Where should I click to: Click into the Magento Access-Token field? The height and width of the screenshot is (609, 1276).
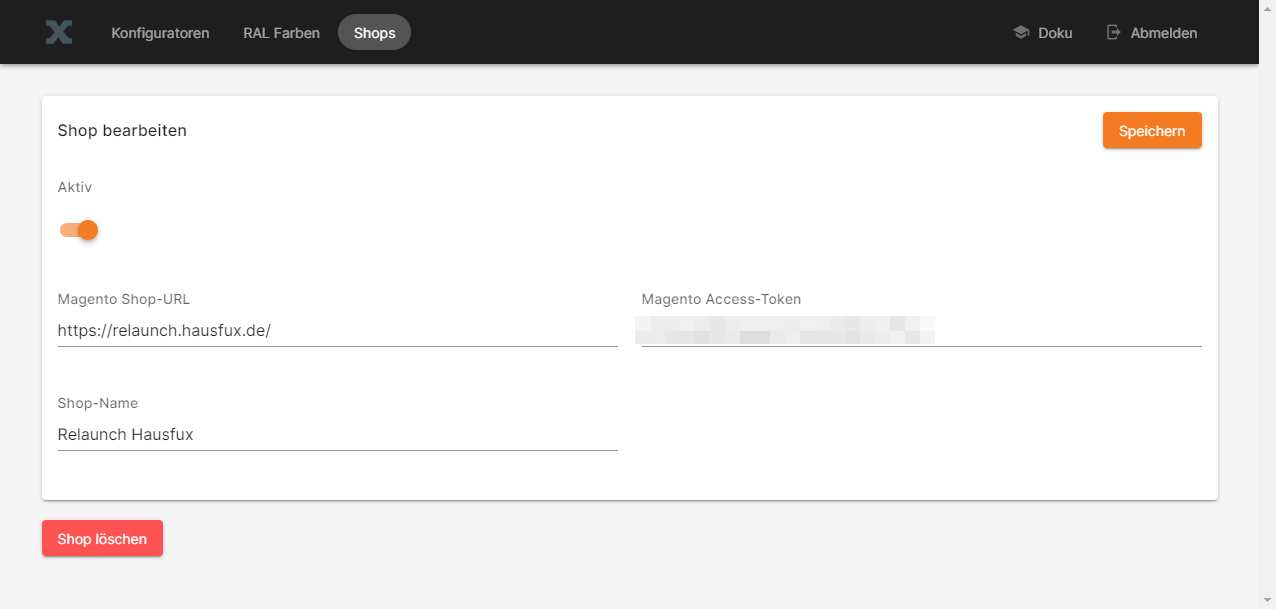920,330
